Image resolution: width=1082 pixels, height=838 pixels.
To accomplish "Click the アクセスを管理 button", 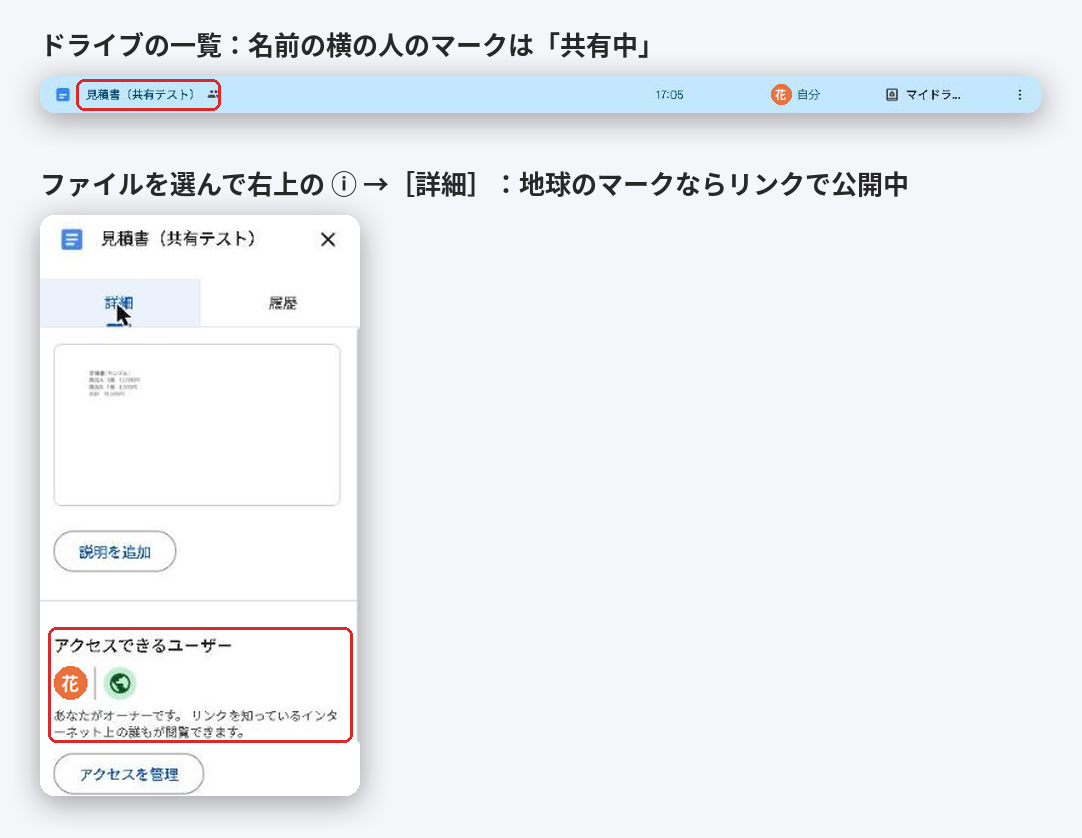I will click(x=129, y=774).
